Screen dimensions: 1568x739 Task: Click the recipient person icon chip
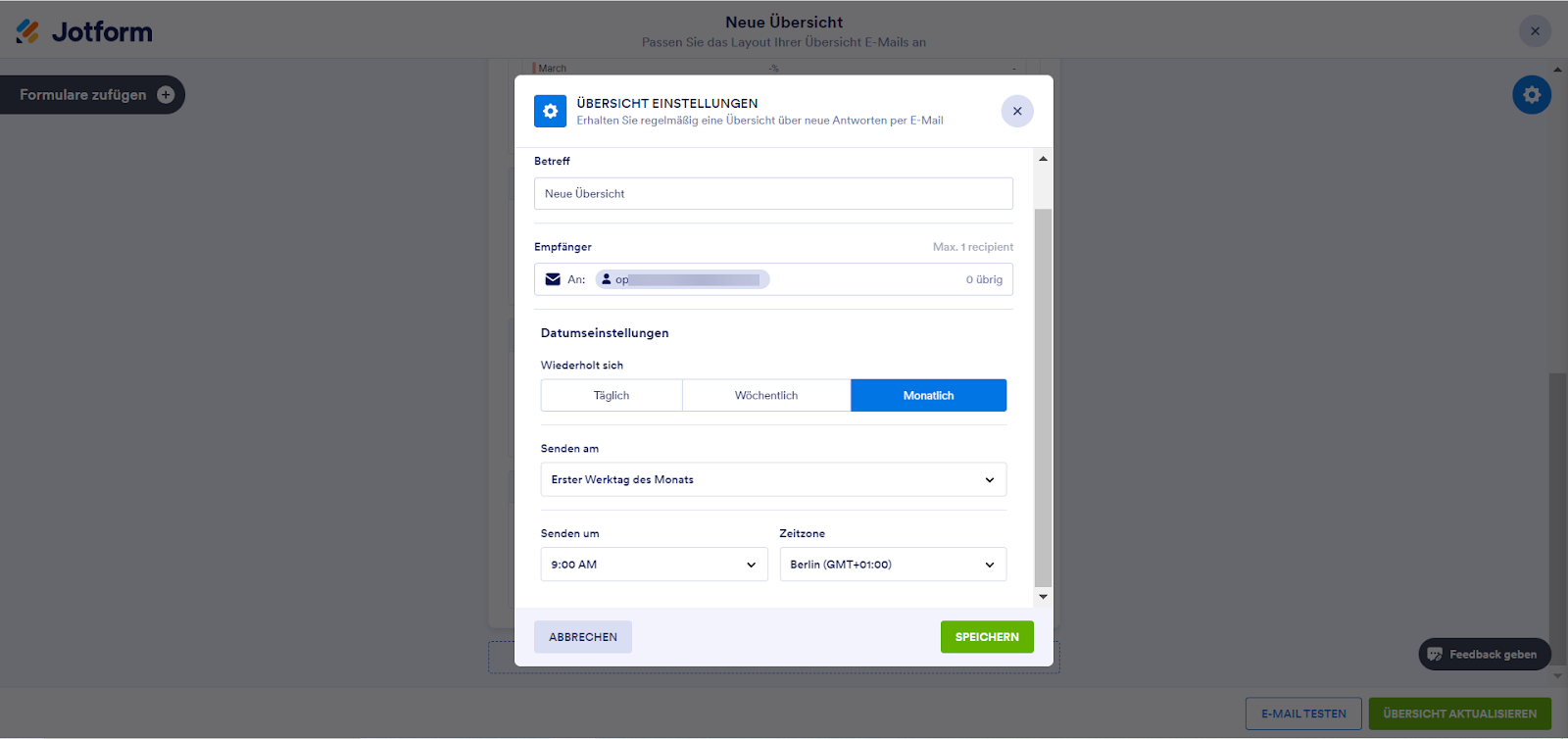coord(607,279)
